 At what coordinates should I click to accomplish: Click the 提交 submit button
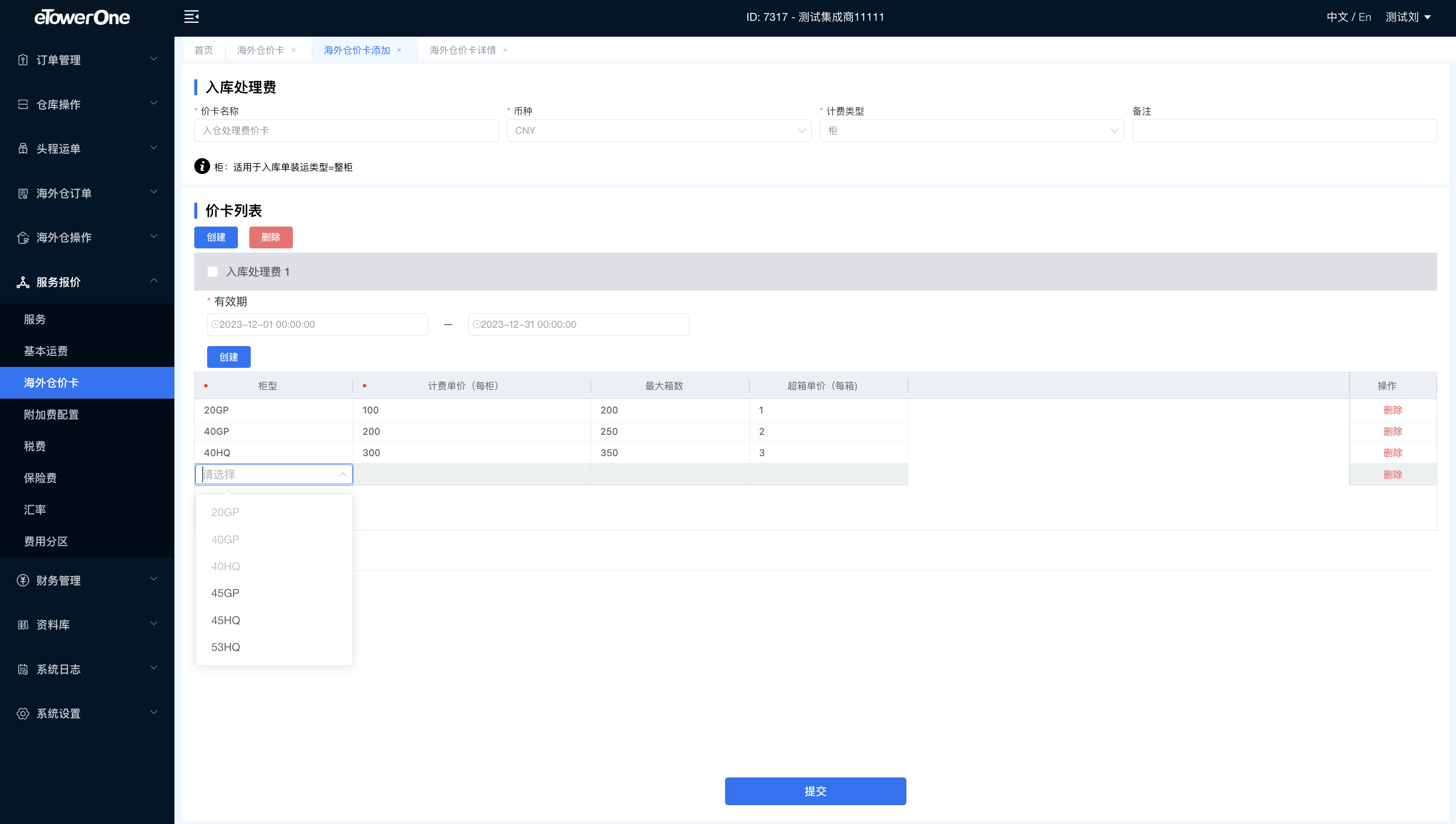pos(815,791)
